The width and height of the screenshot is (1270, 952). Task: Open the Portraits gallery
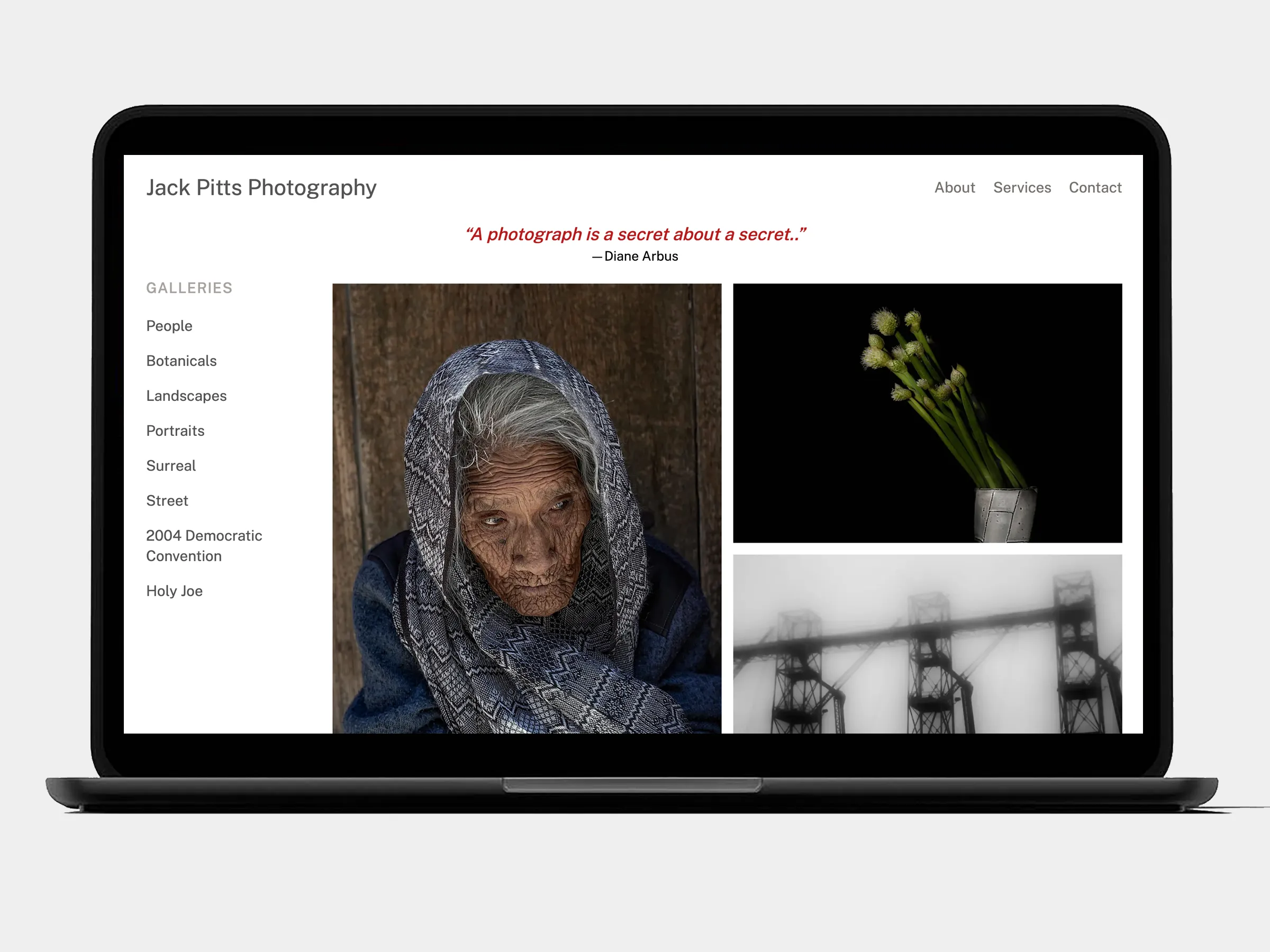pos(175,431)
